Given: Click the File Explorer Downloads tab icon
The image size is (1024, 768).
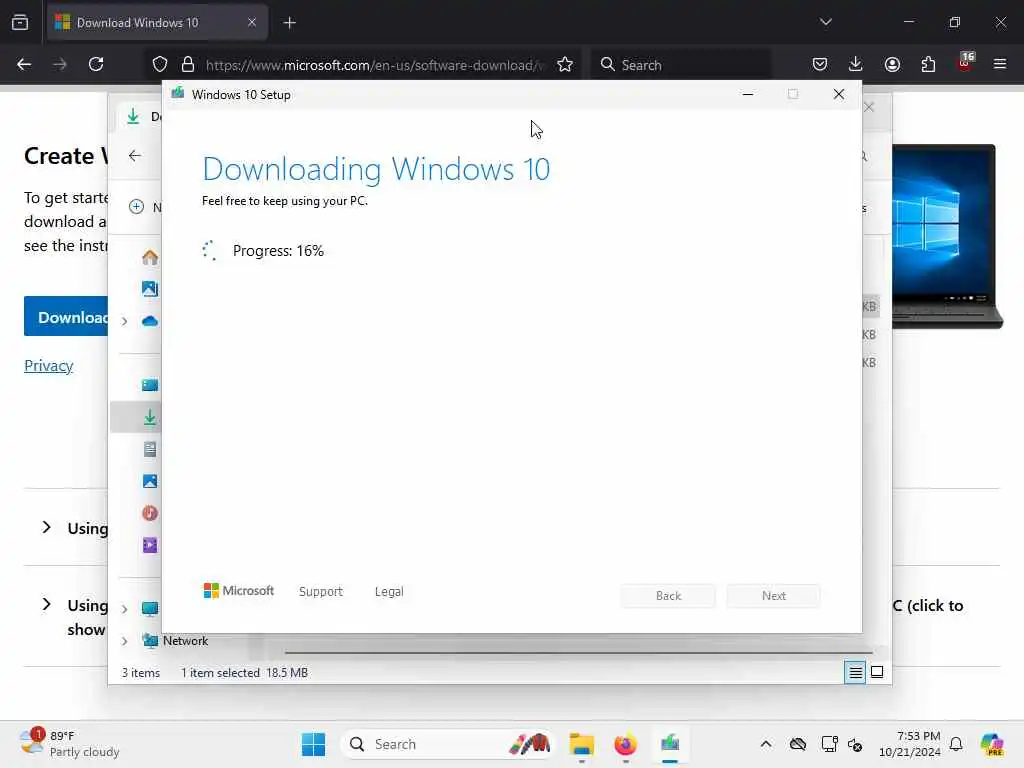Looking at the screenshot, I should 133,116.
